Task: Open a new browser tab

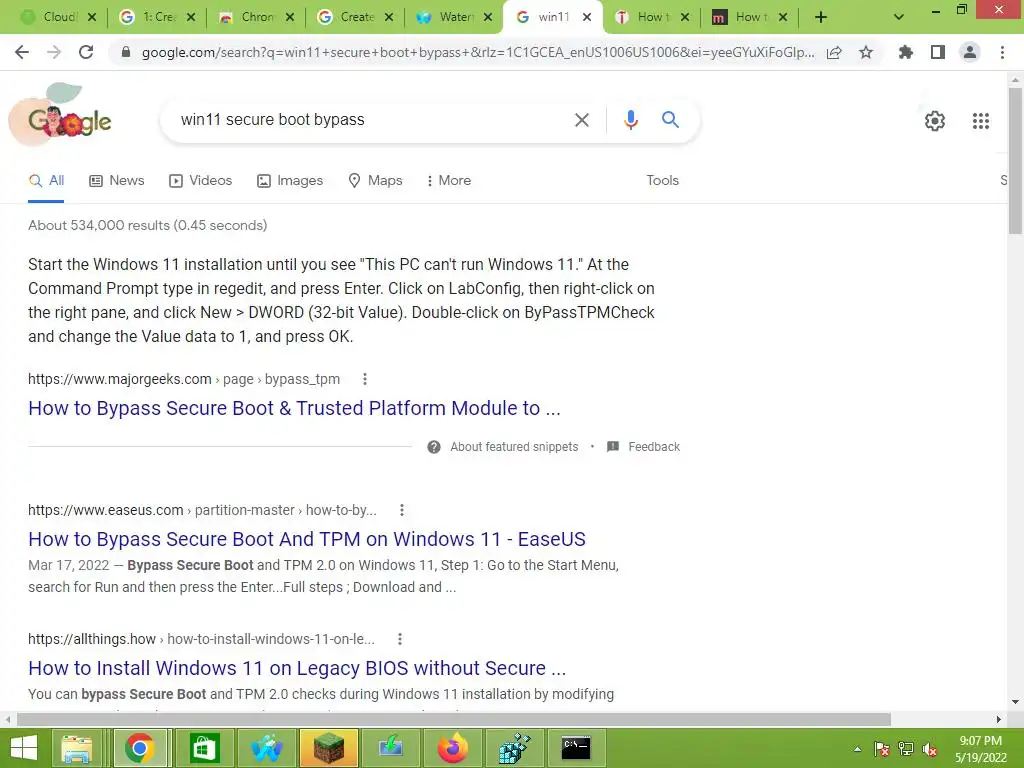Action: [x=821, y=18]
